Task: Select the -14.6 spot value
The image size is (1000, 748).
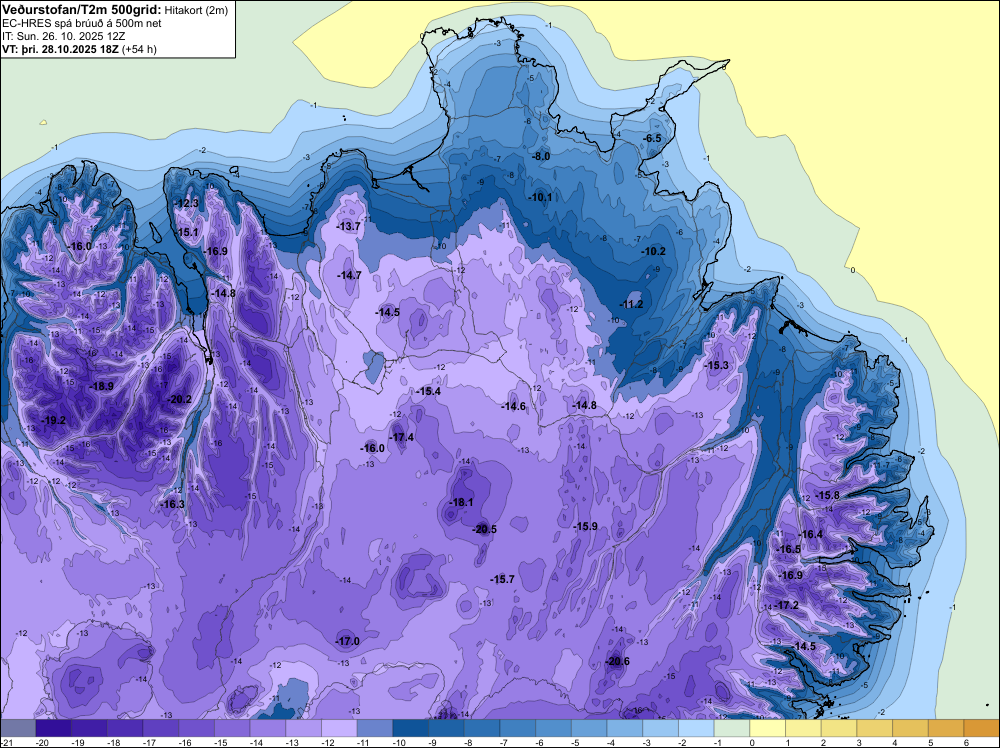Action: coord(513,406)
